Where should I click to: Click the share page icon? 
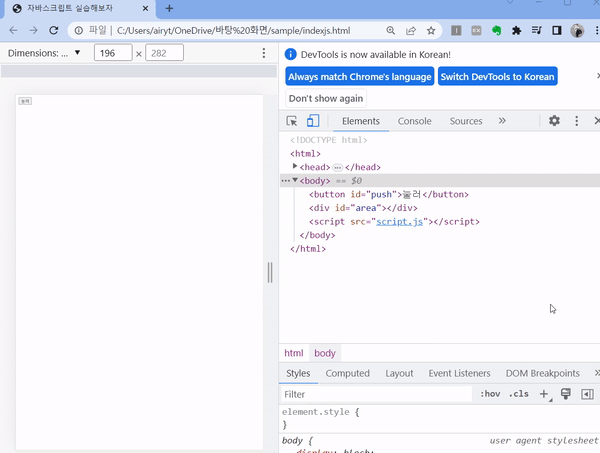[411, 31]
